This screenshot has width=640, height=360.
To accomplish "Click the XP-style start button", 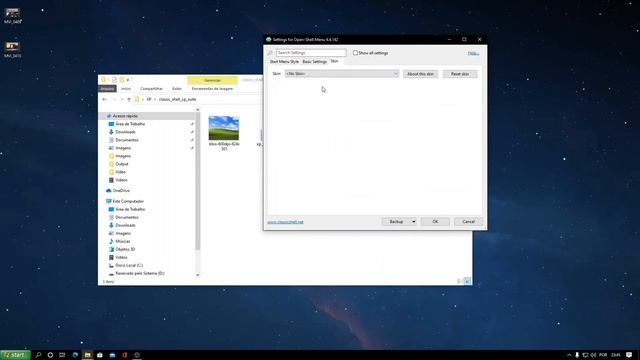I will (x=15, y=355).
